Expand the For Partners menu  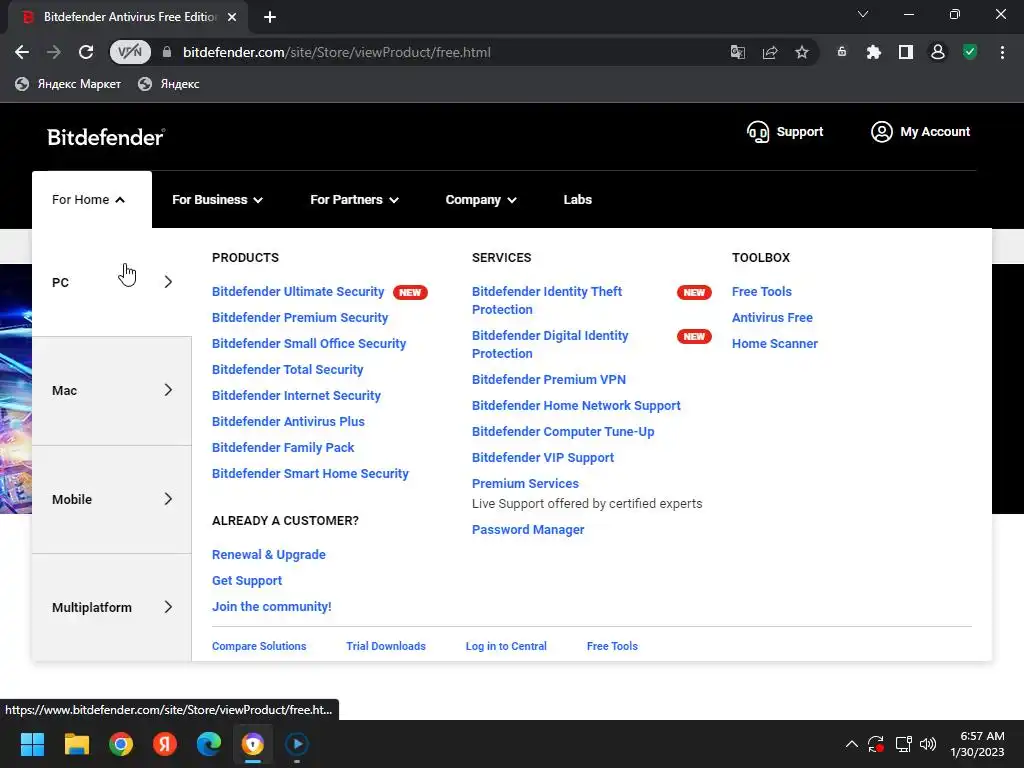(355, 200)
